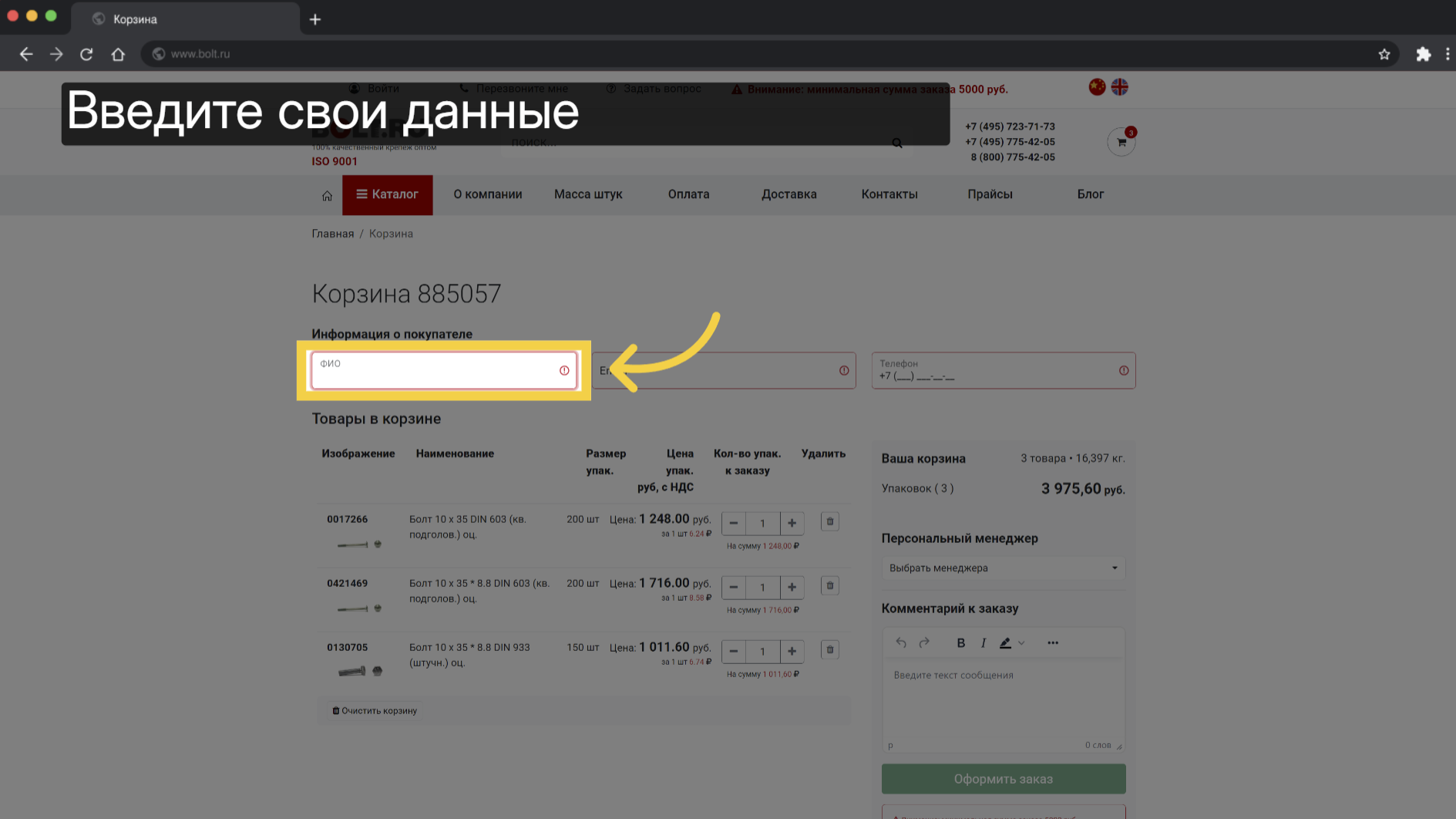Delete item 0421469 with its trash icon
The width and height of the screenshot is (1456, 819).
(830, 585)
